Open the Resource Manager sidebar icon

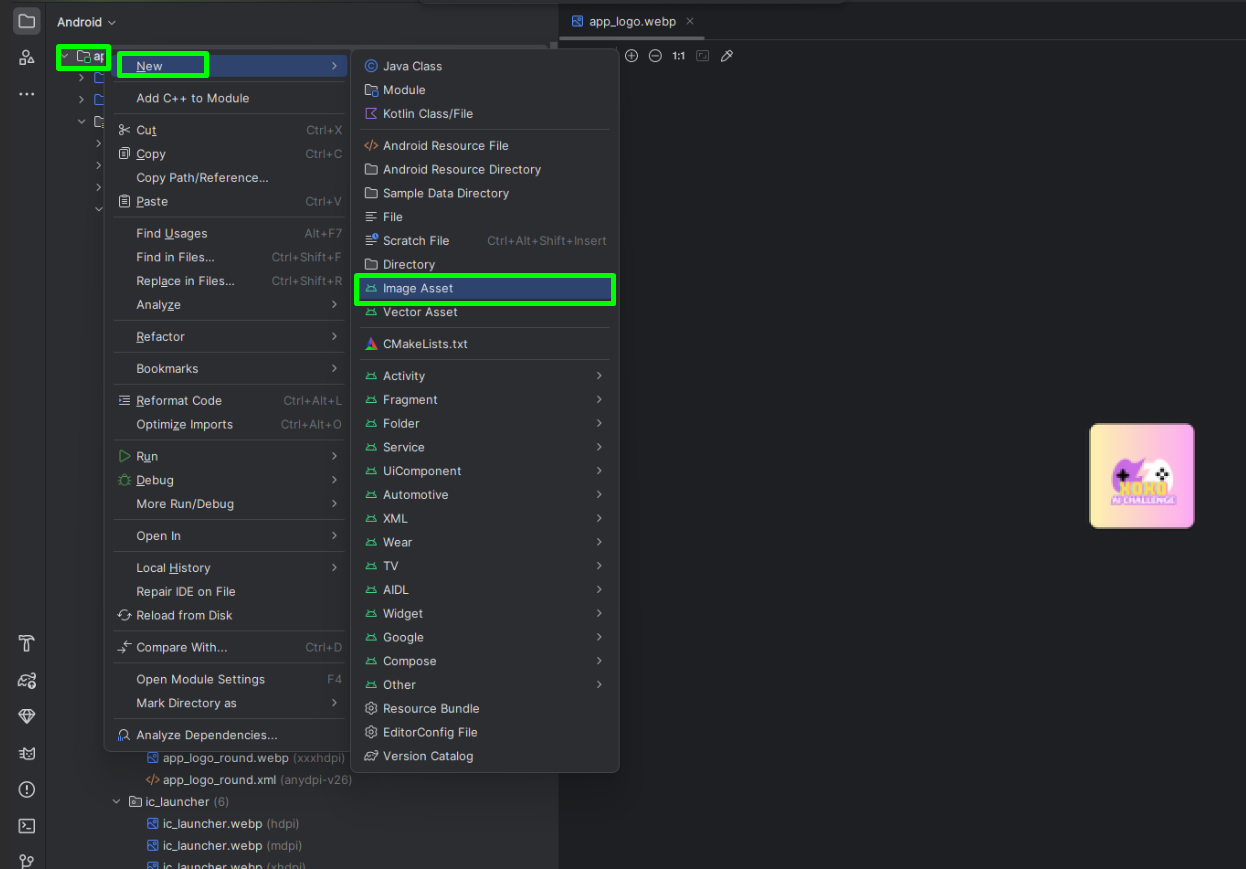pos(27,57)
